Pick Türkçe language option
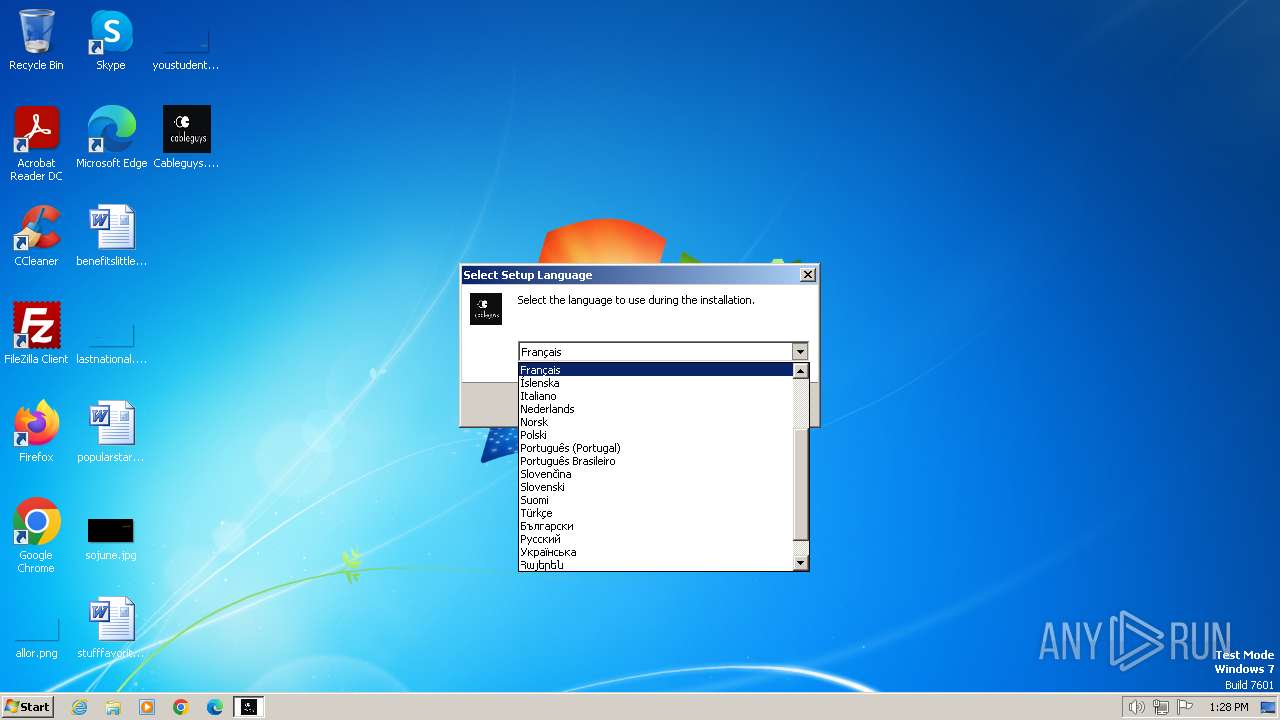Screen dimensions: 1280x720 [x=655, y=513]
